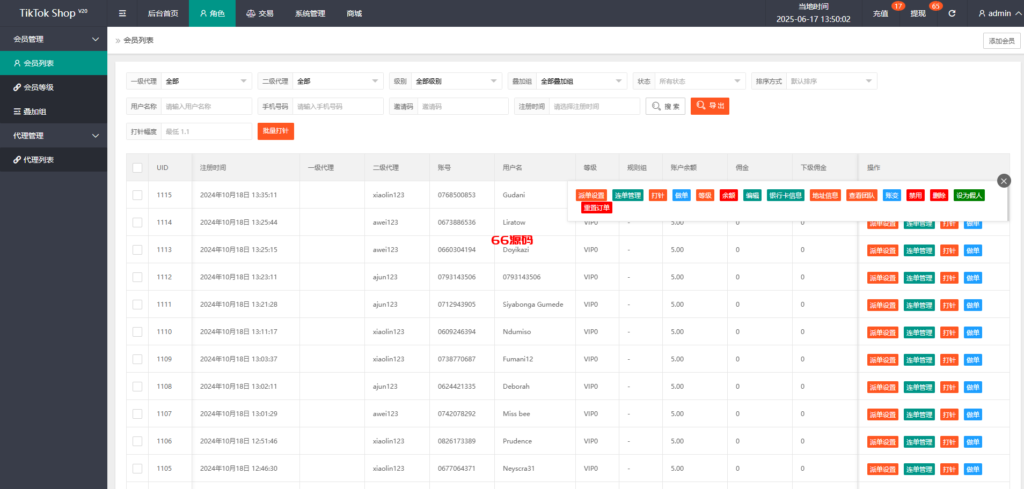Select 代理列表 in the sidebar
1024x489 pixels.
click(54, 160)
